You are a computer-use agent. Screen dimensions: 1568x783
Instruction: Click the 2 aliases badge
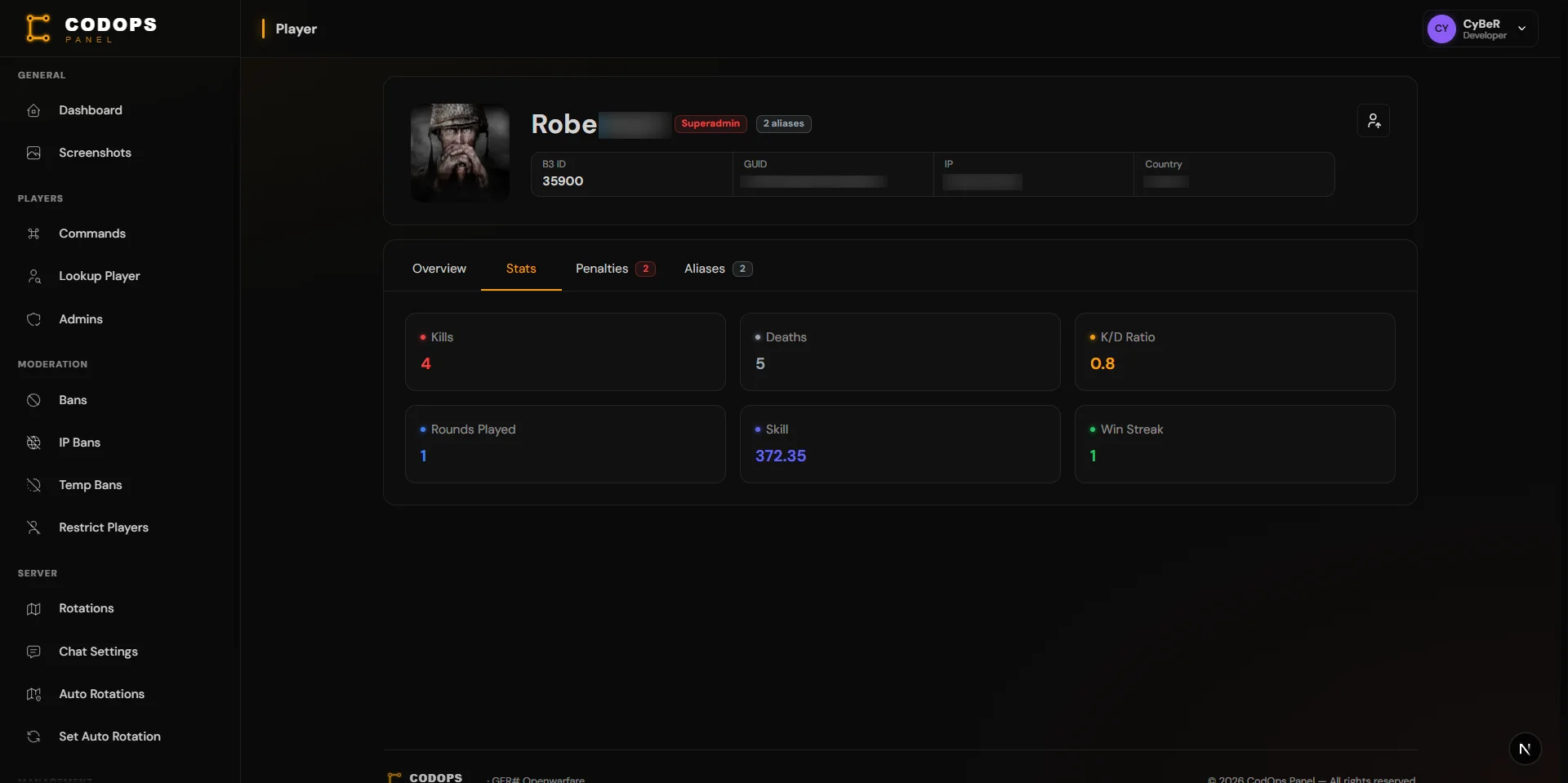pos(783,123)
